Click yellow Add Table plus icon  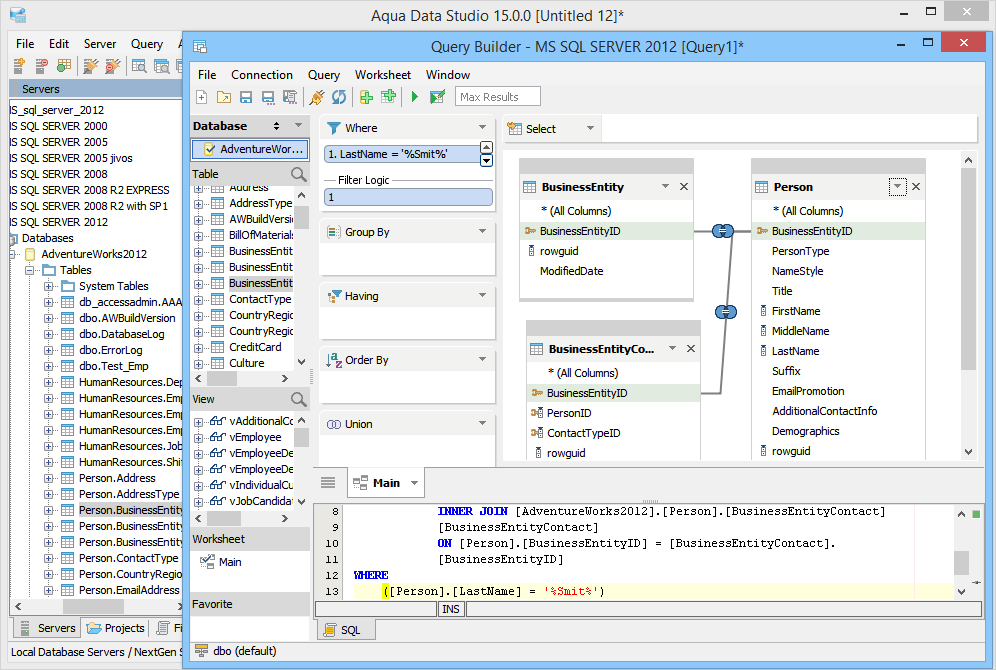point(366,97)
